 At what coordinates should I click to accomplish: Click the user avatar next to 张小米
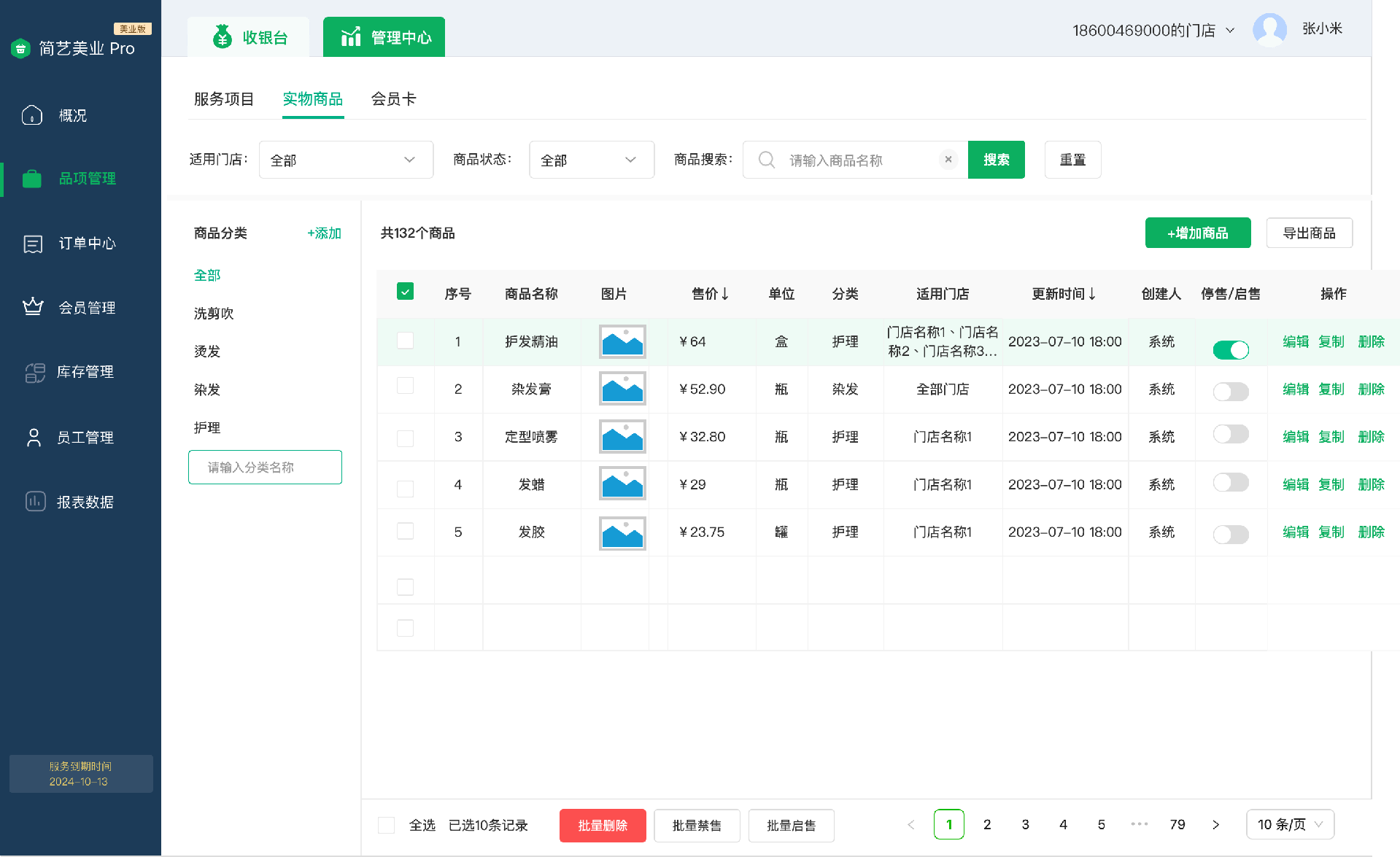click(x=1269, y=30)
